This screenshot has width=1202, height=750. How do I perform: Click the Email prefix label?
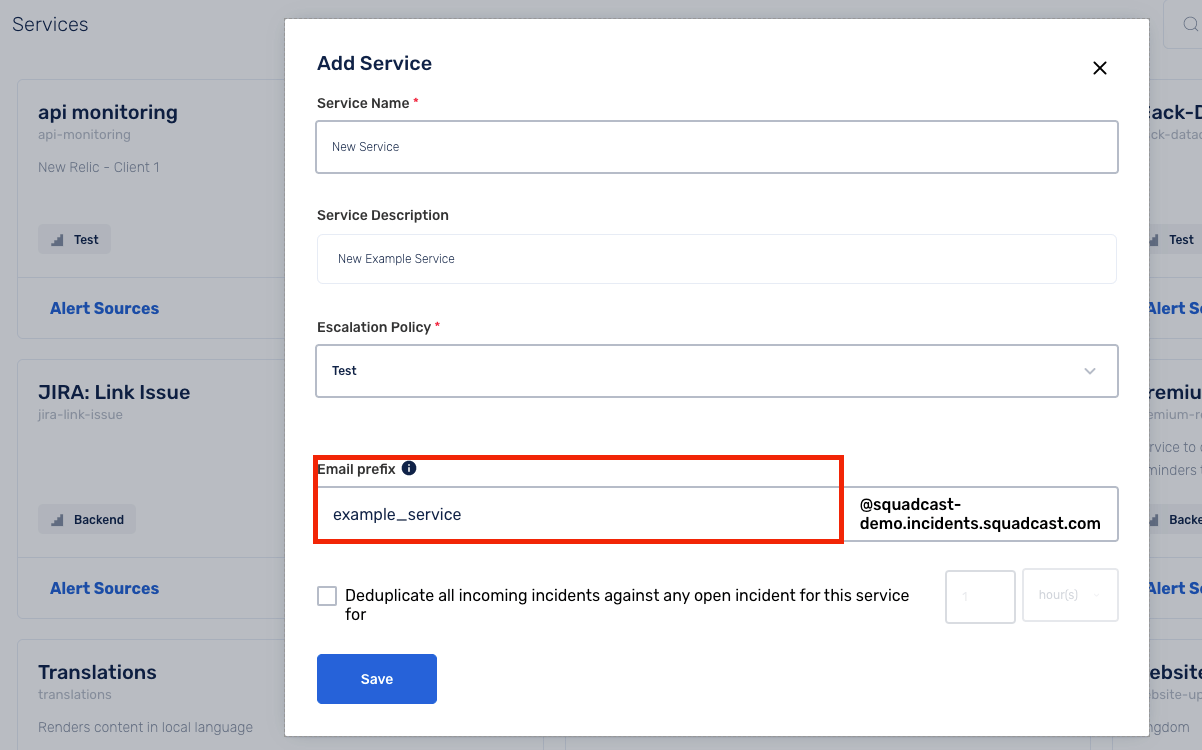[x=356, y=469]
